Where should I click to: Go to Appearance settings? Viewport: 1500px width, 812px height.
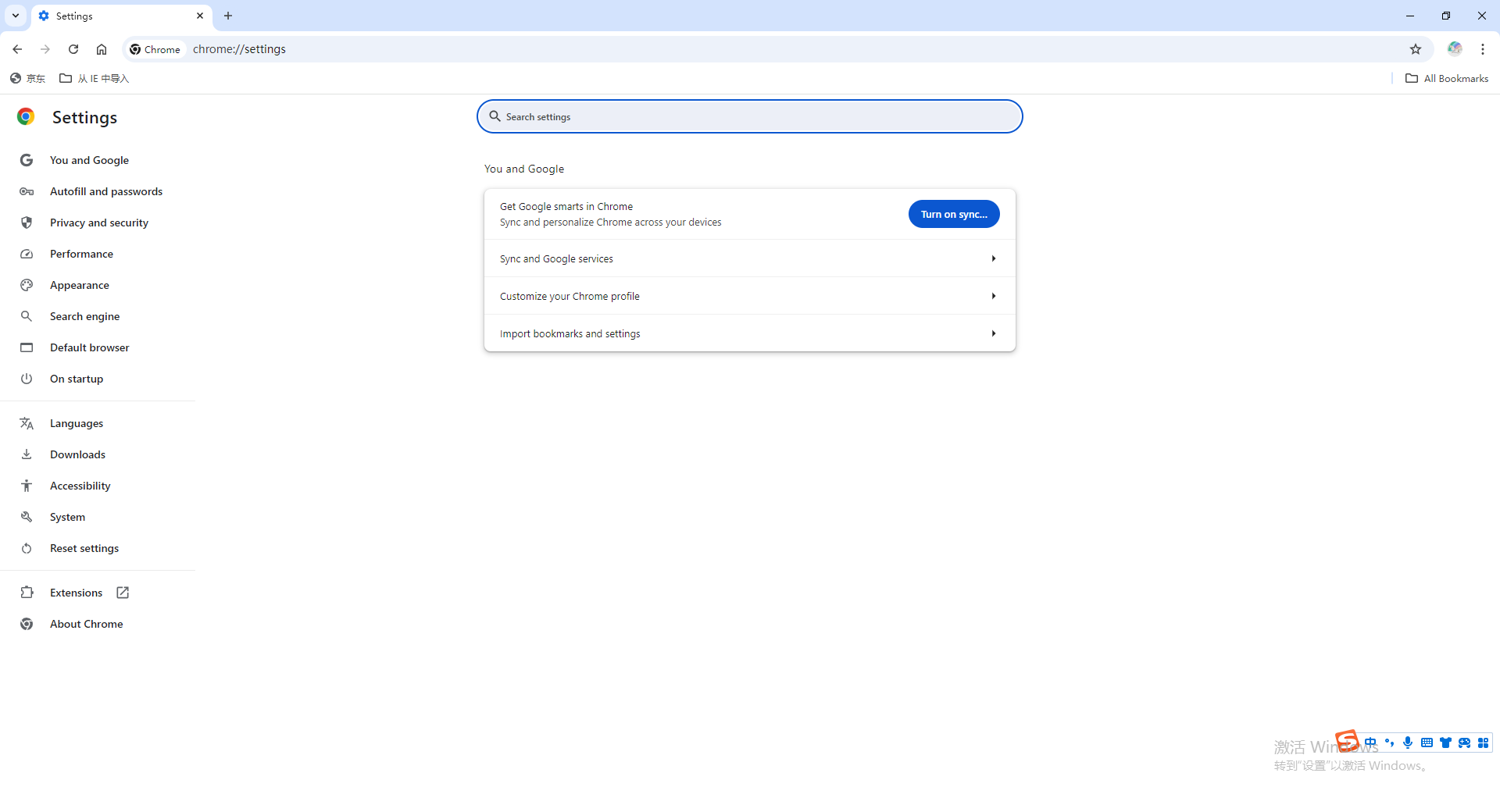[x=80, y=285]
